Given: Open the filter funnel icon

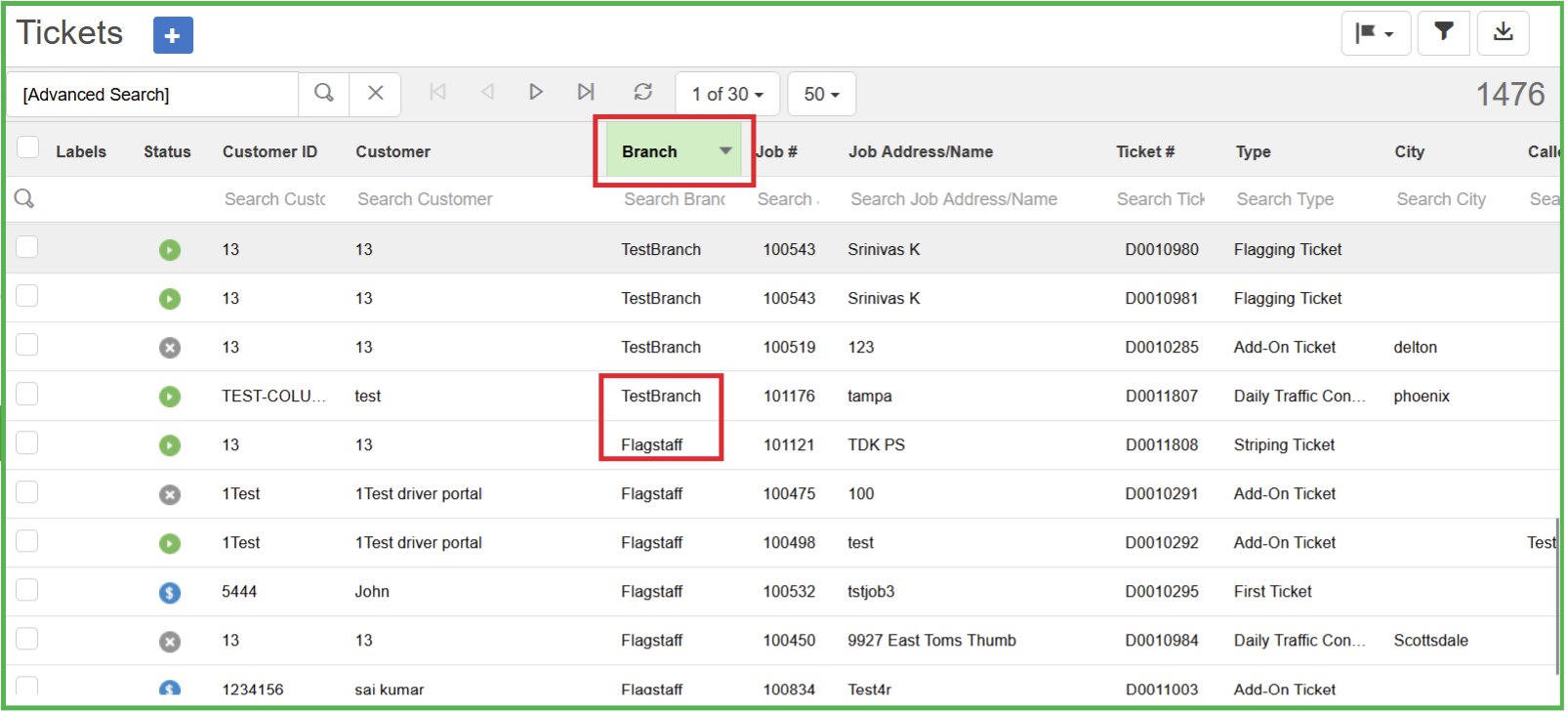Looking at the screenshot, I should pyautogui.click(x=1443, y=32).
